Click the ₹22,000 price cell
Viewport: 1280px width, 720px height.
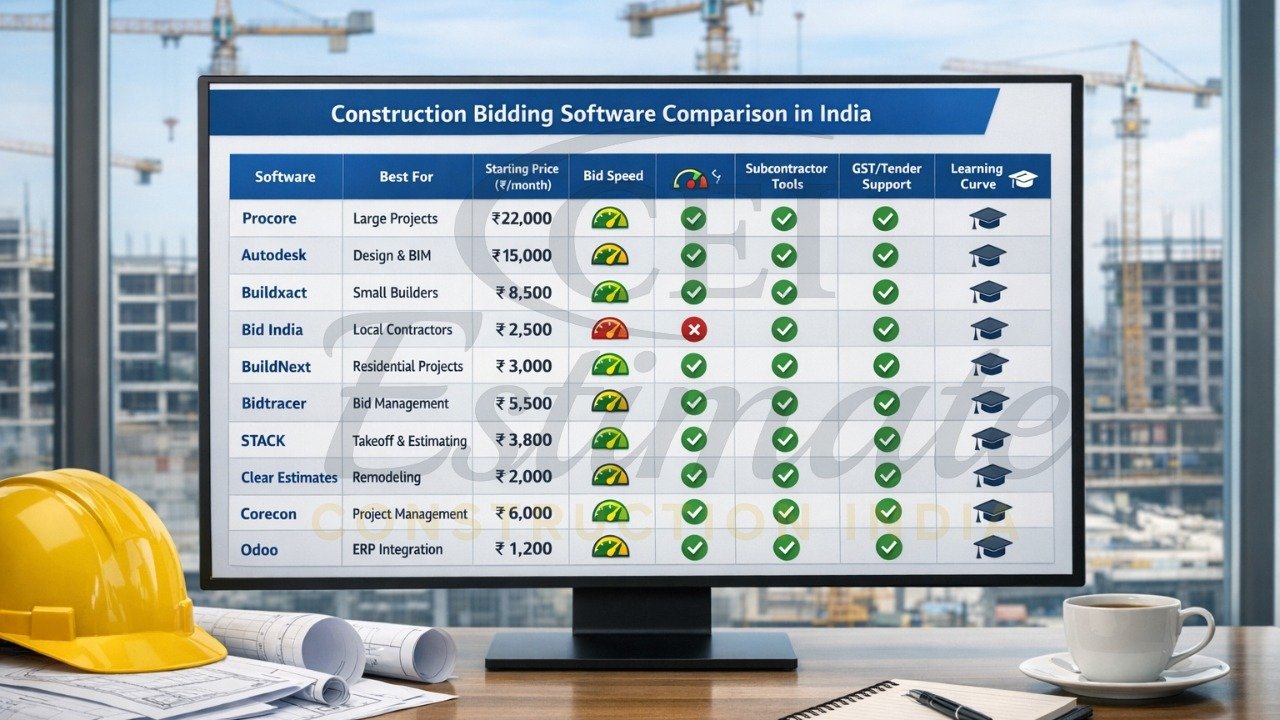click(x=521, y=218)
